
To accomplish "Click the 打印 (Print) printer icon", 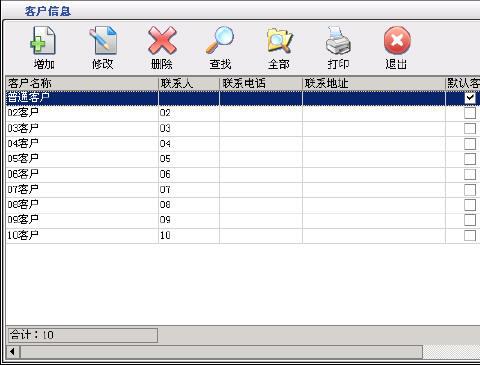I will [x=338, y=41].
